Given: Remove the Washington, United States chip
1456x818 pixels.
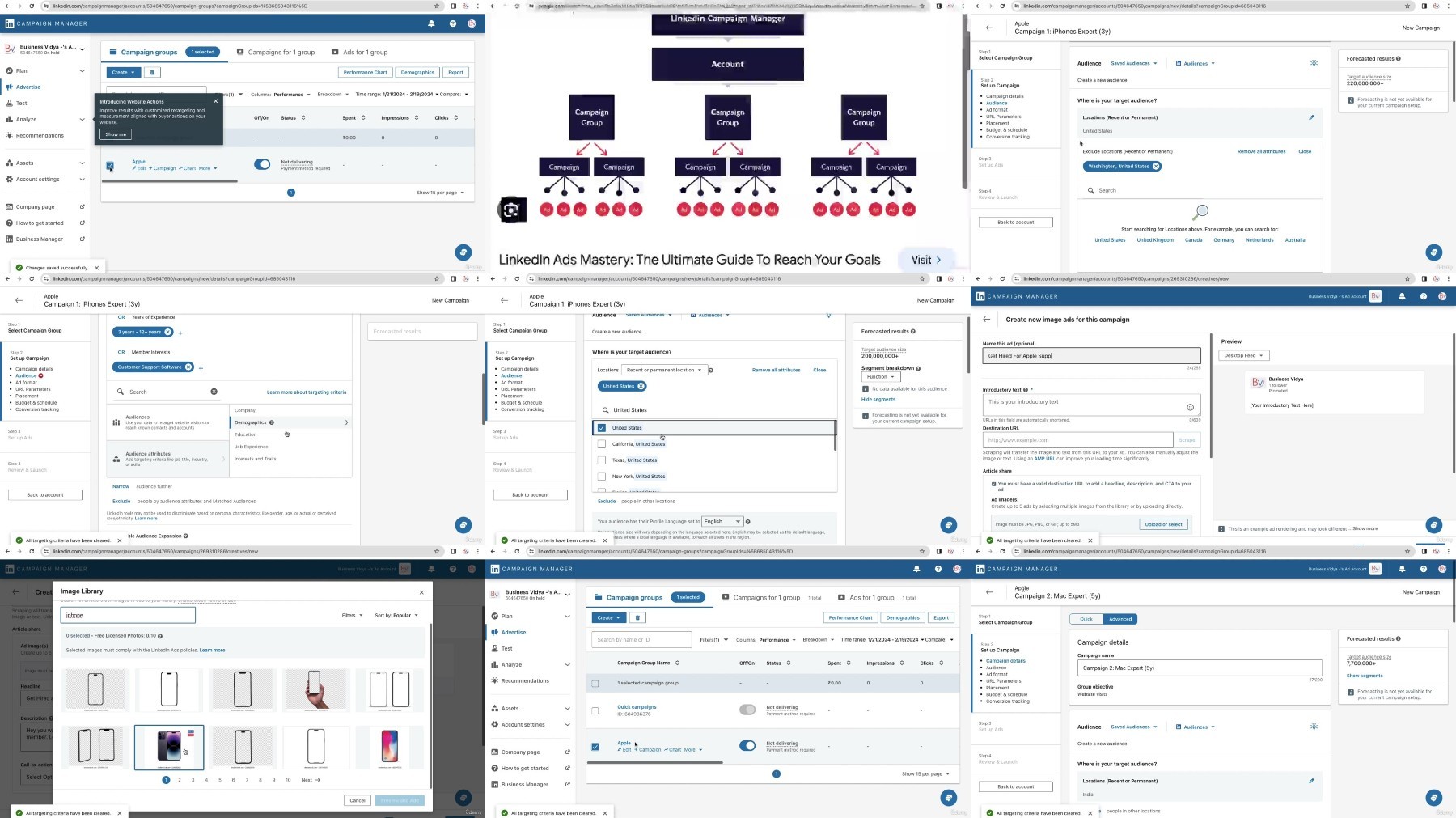Looking at the screenshot, I should [x=1156, y=167].
